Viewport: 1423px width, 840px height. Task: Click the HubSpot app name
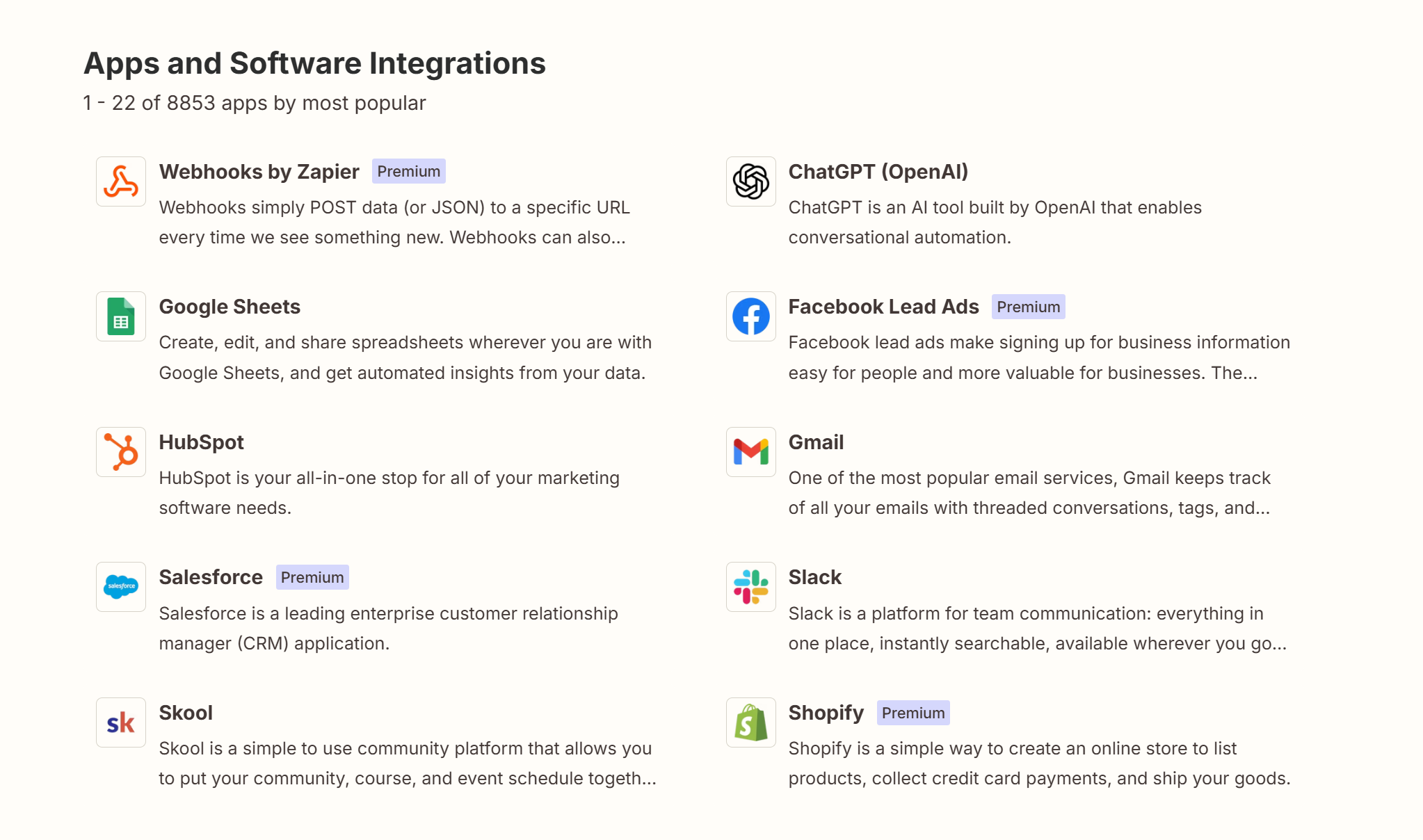click(x=201, y=442)
